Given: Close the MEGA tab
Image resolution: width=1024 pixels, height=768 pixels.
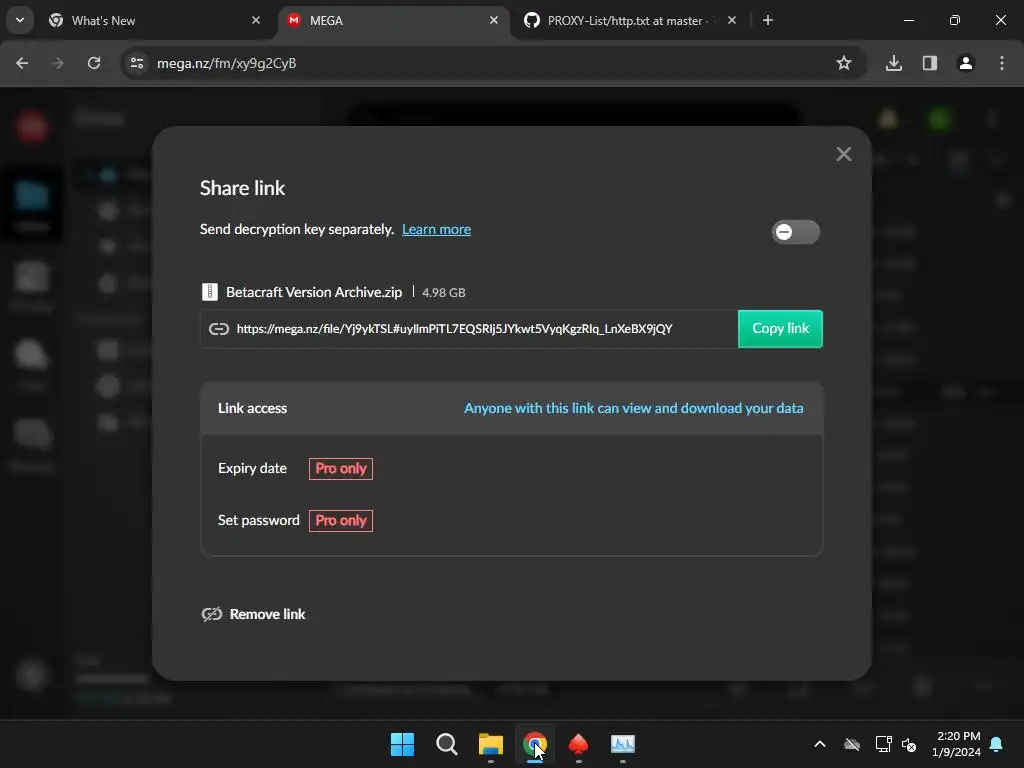Looking at the screenshot, I should (494, 20).
